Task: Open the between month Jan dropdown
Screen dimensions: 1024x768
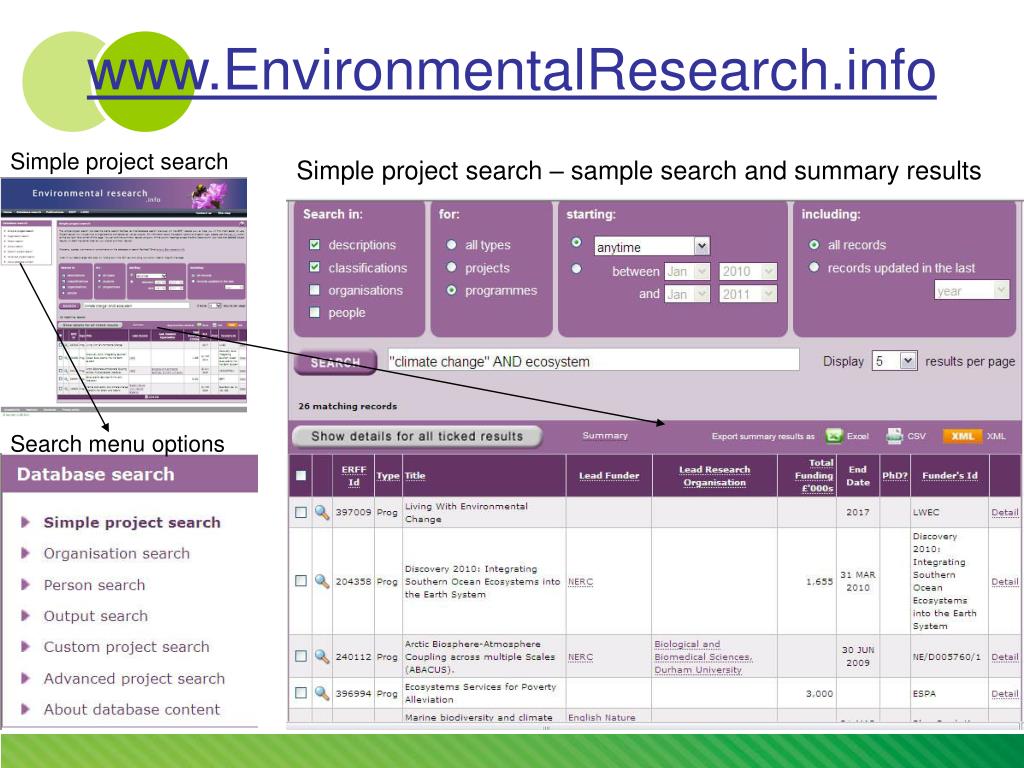Action: (x=687, y=271)
